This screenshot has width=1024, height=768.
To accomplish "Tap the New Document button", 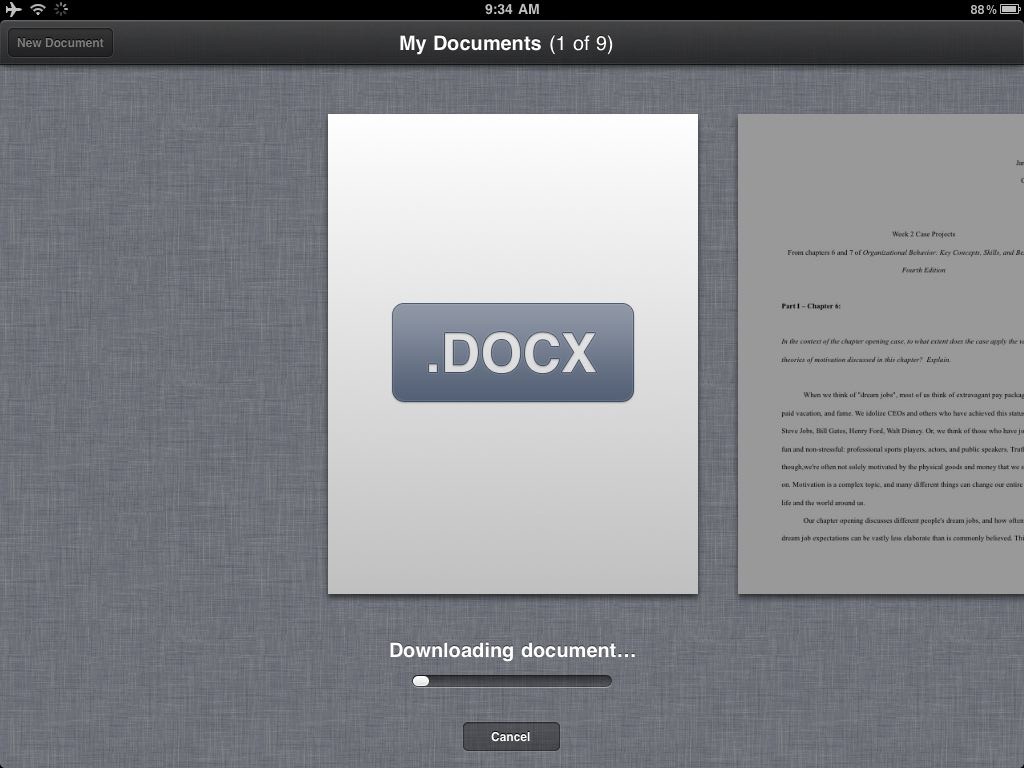I will 60,43.
